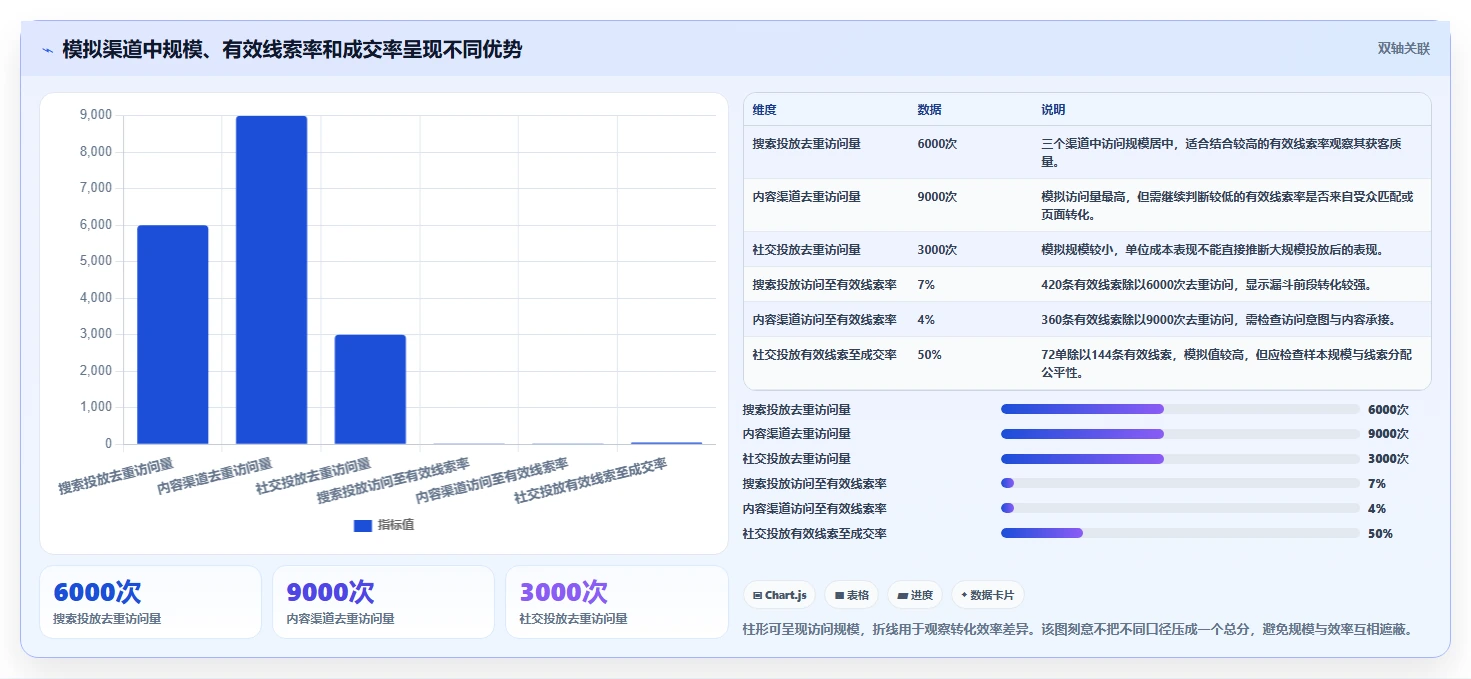
Task: Click the 数据卡片 tag chip
Action: [988, 595]
